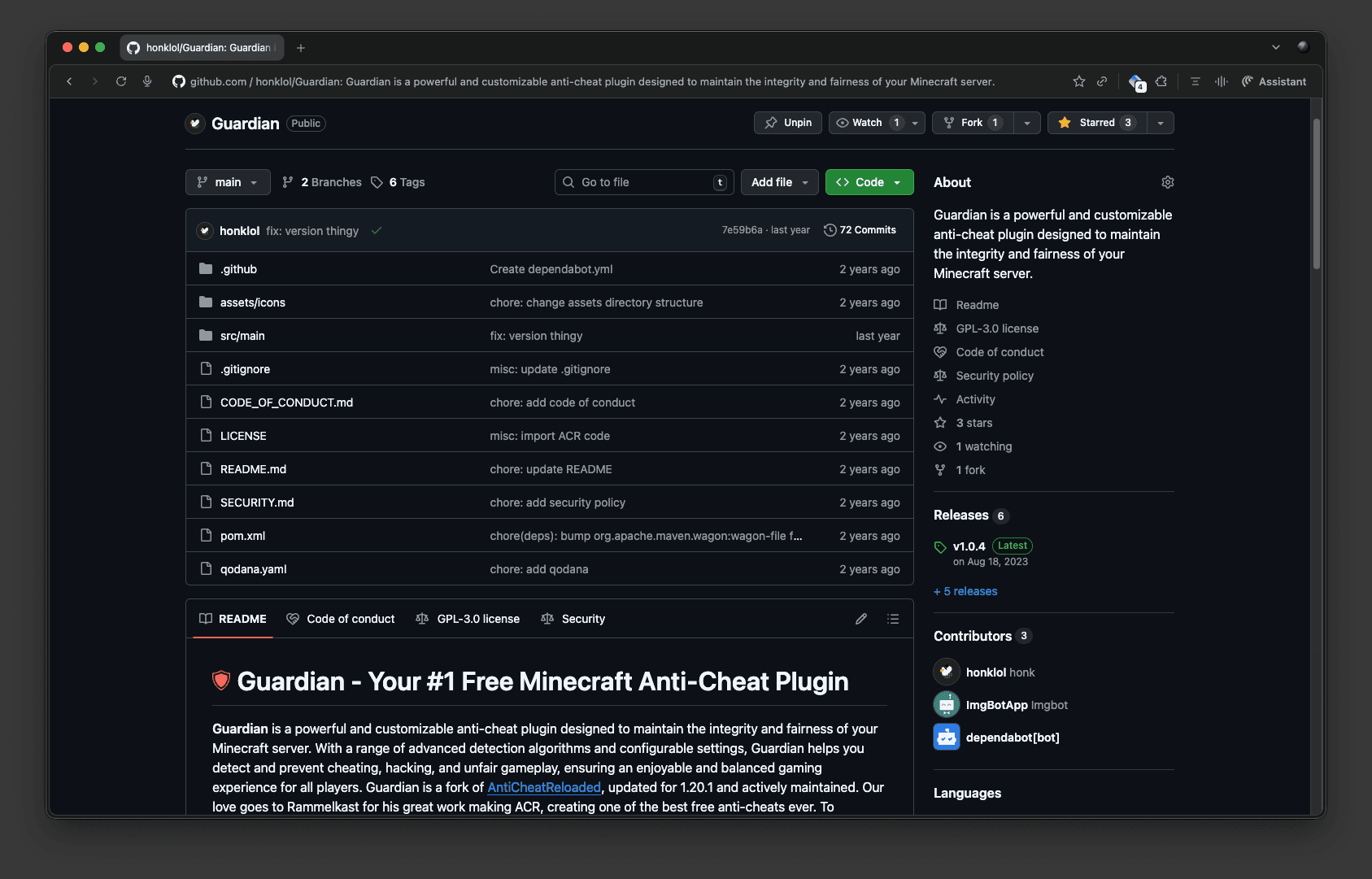Open the Assistant panel
The image size is (1372, 879).
[x=1274, y=81]
